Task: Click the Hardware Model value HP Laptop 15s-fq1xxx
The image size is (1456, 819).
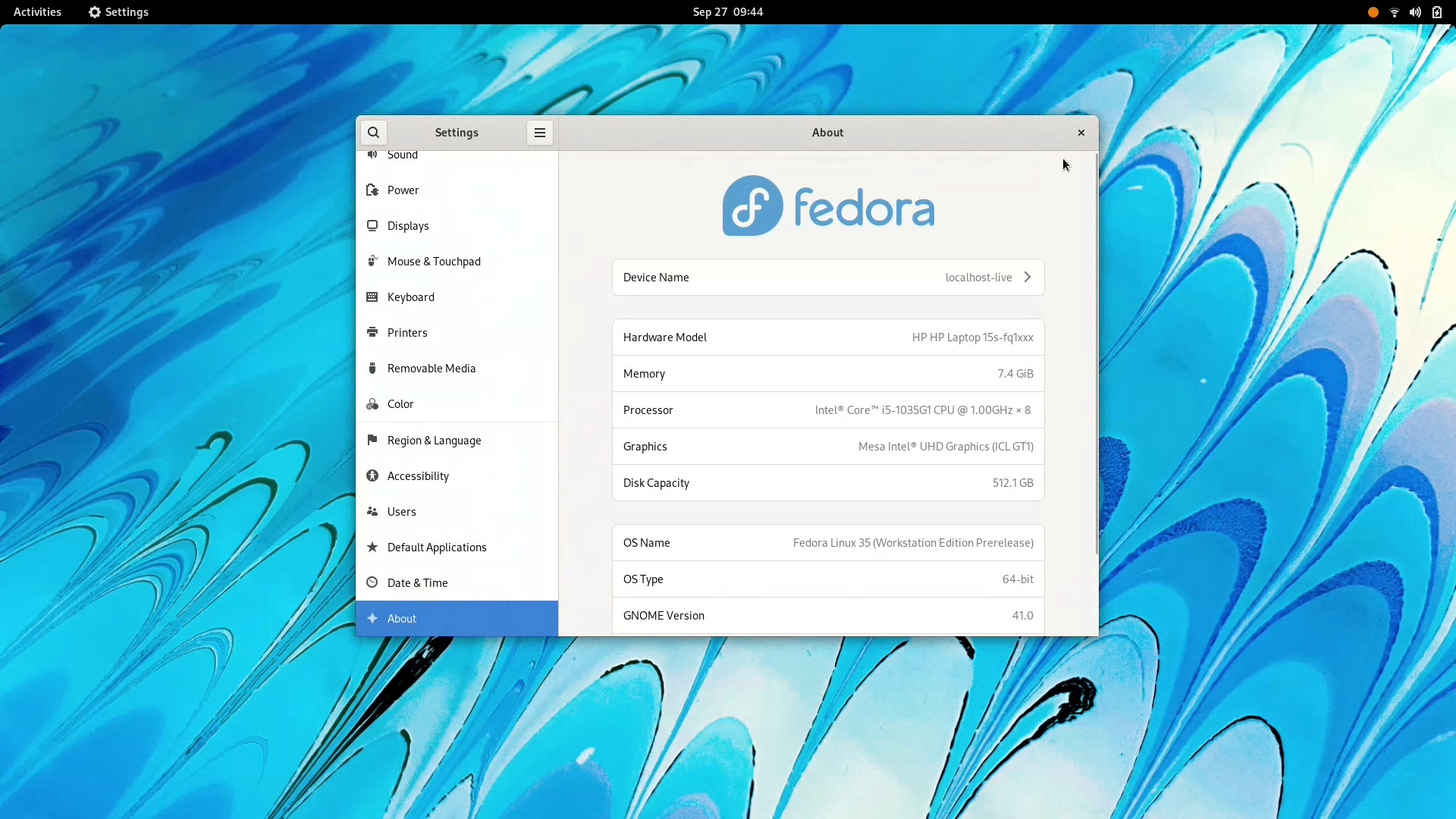Action: [x=972, y=337]
